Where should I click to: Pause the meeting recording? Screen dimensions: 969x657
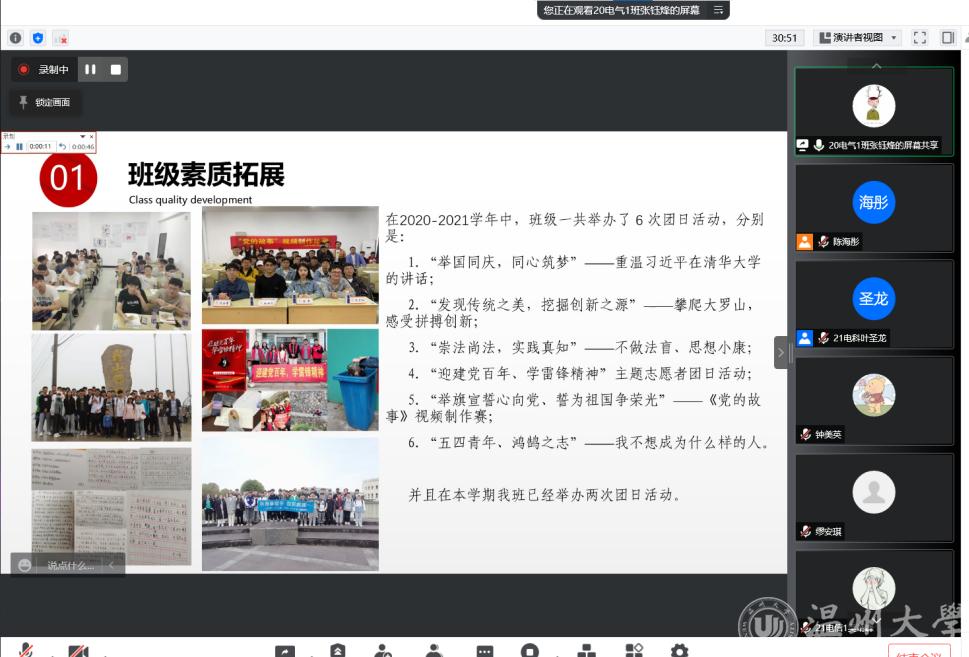90,69
